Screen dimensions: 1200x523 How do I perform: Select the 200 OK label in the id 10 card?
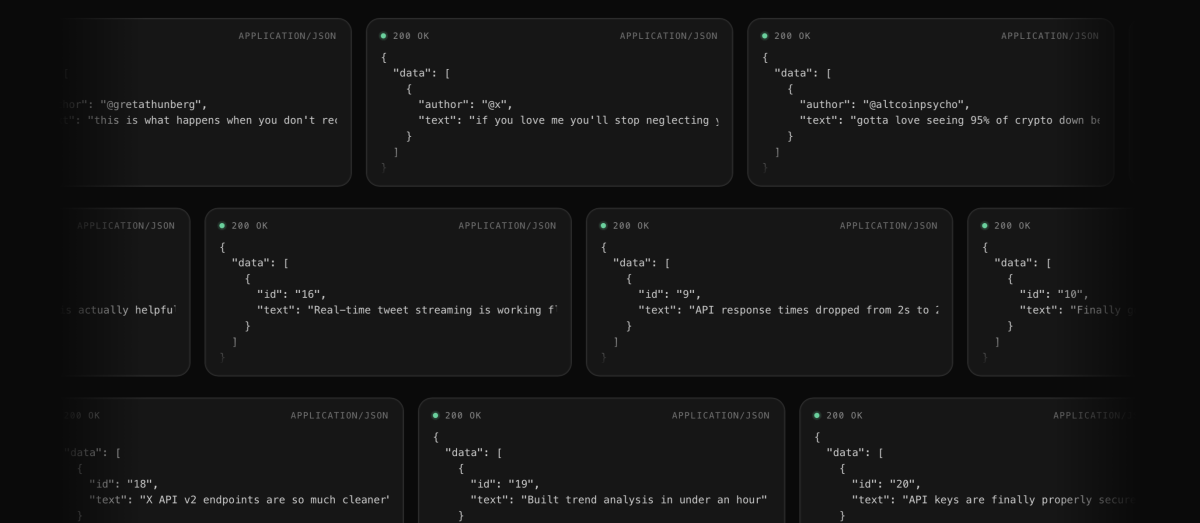coord(1013,226)
